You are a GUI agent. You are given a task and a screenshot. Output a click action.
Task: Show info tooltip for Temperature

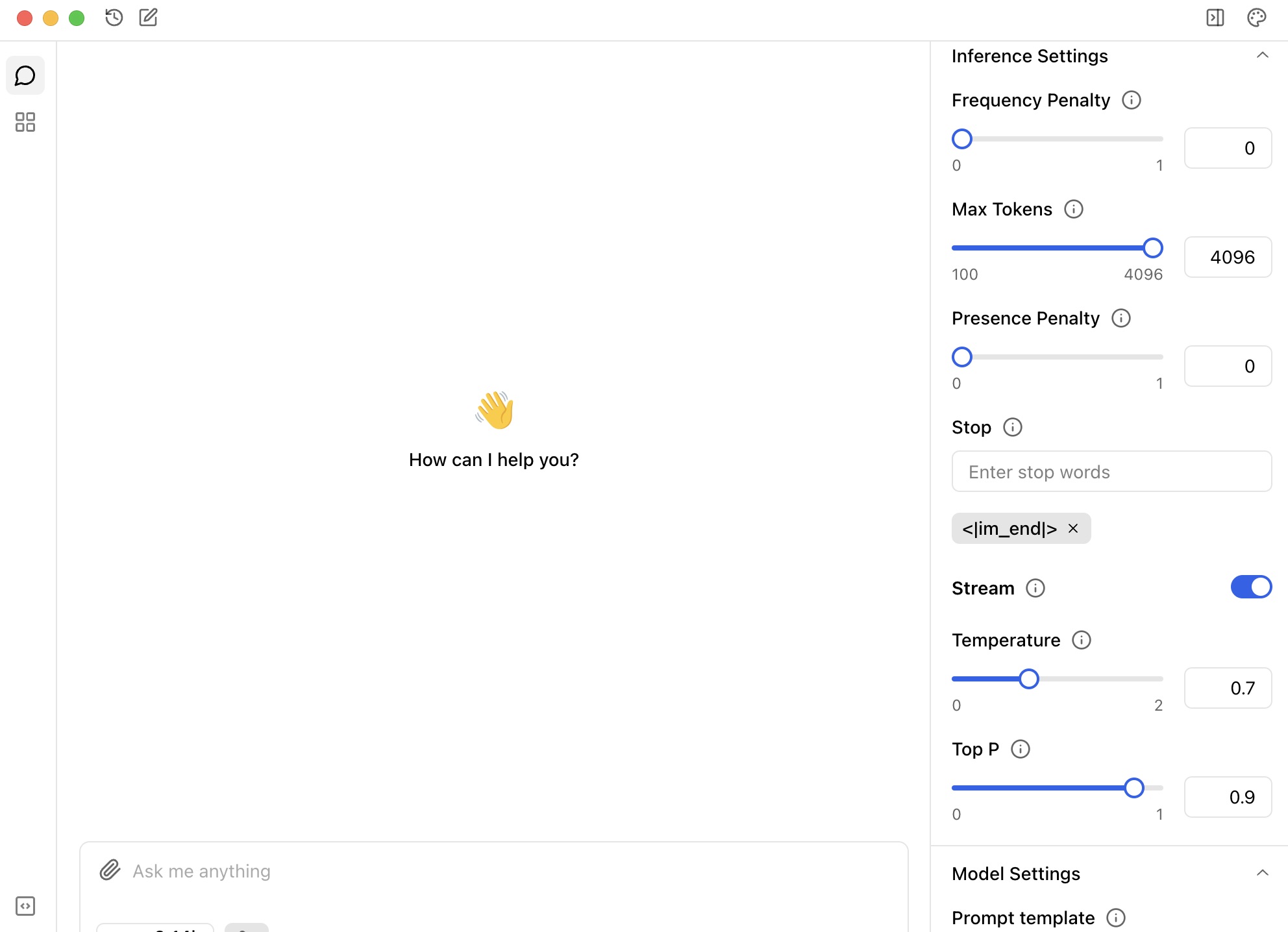click(1081, 640)
